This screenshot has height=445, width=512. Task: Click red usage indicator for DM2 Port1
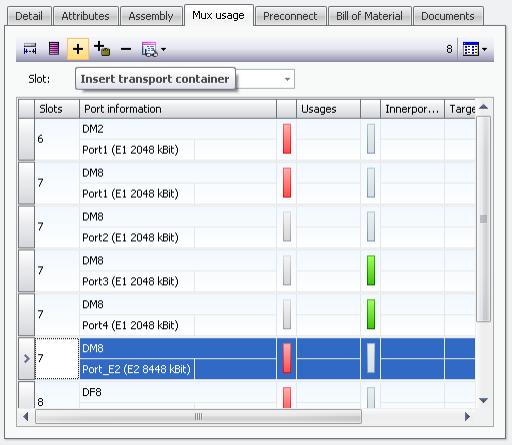[x=287, y=139]
